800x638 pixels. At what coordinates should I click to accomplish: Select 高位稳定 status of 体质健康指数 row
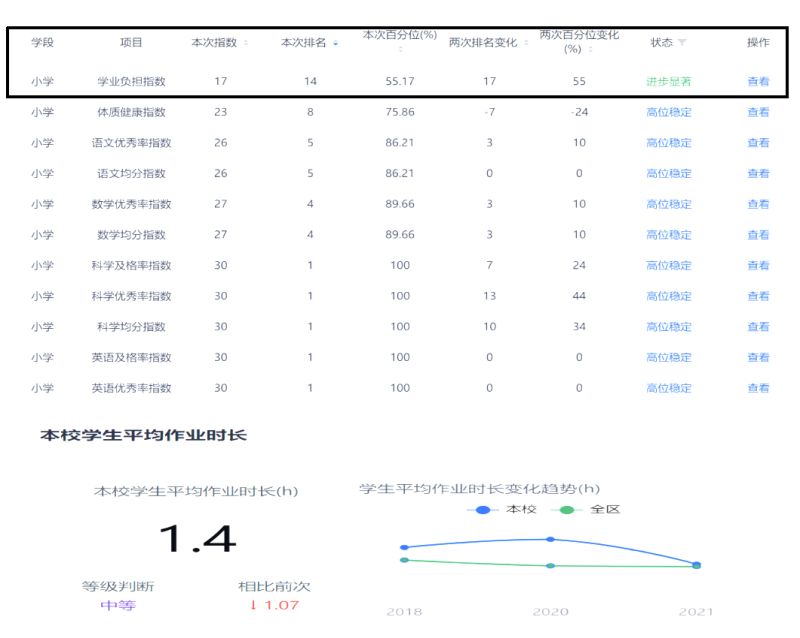click(x=668, y=112)
